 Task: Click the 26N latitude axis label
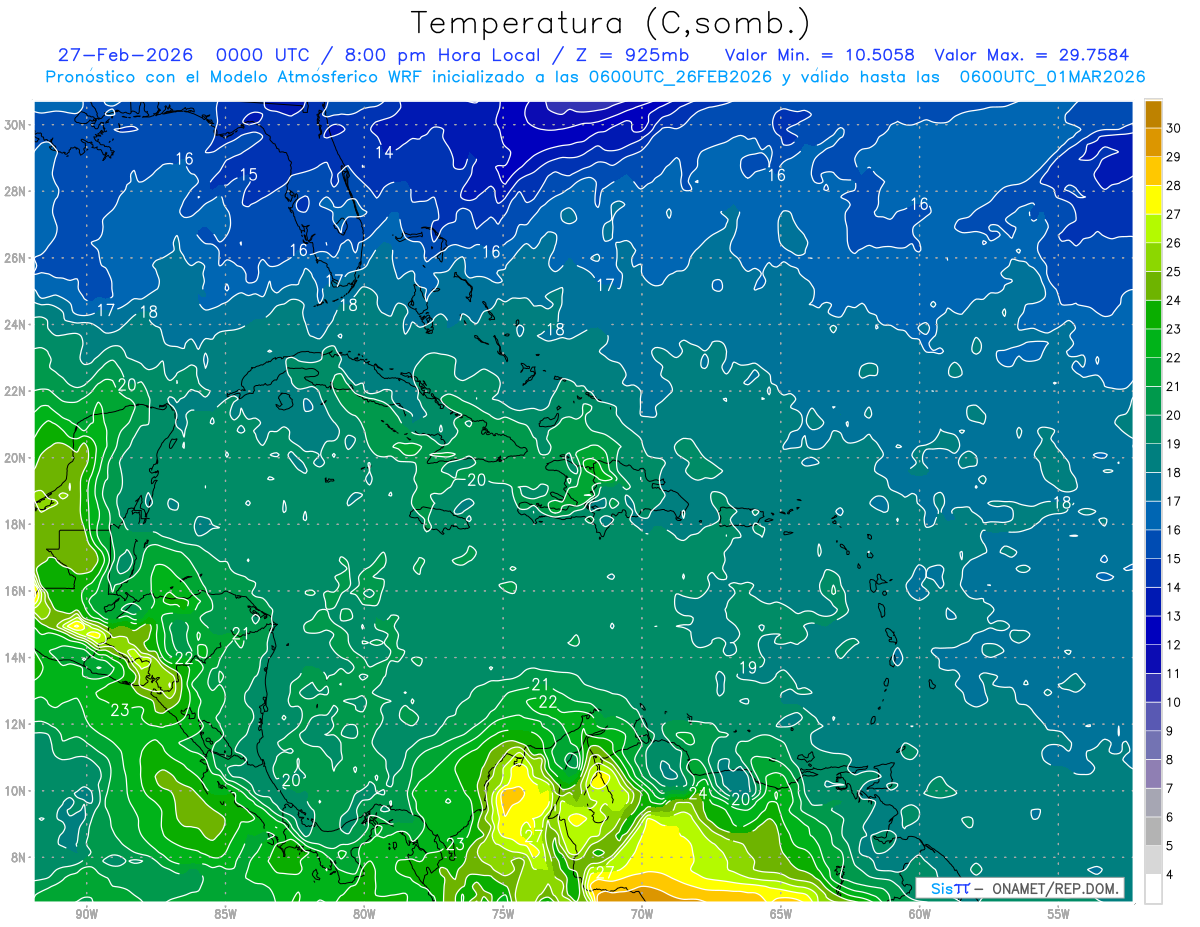coord(15,258)
